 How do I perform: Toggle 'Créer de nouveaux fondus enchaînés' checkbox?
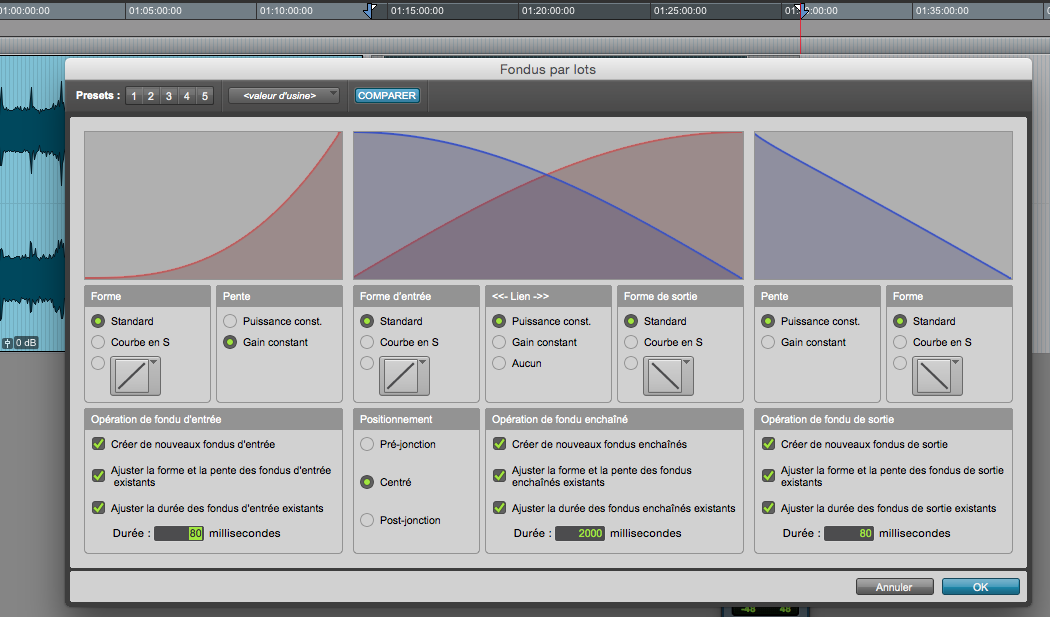500,444
